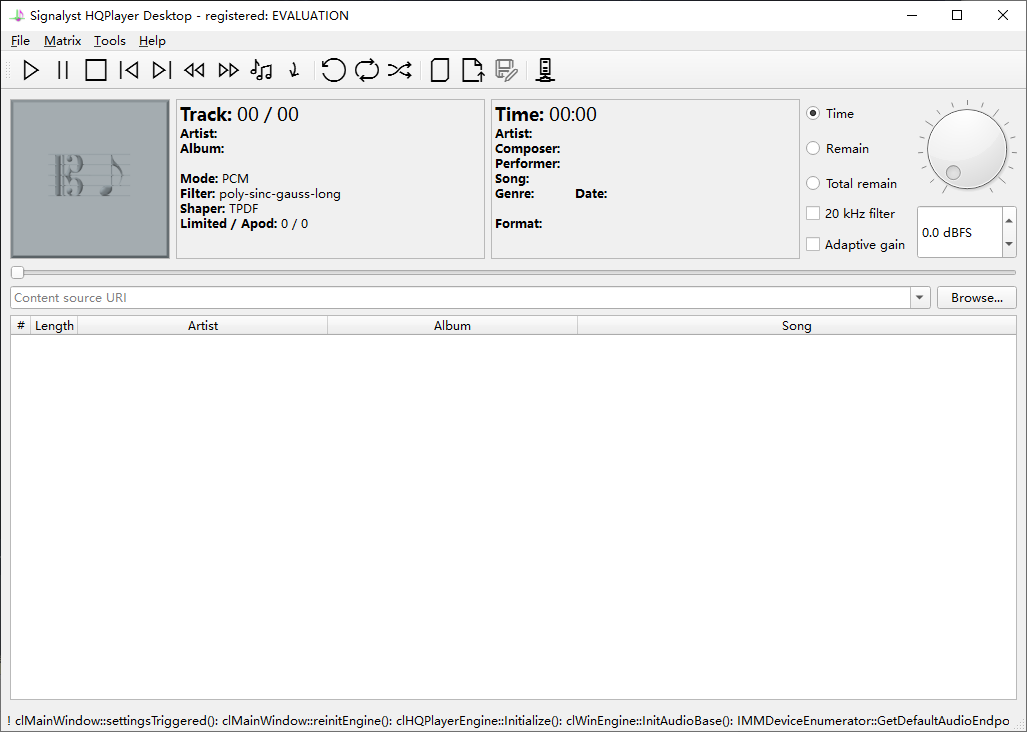Image resolution: width=1027 pixels, height=732 pixels.
Task: Skip to the next track
Action: click(161, 70)
